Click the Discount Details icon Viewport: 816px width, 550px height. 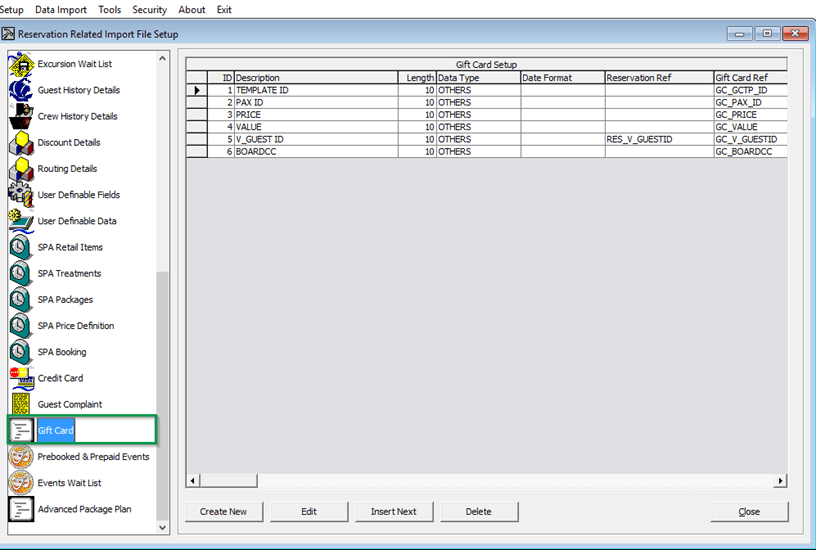click(x=21, y=143)
